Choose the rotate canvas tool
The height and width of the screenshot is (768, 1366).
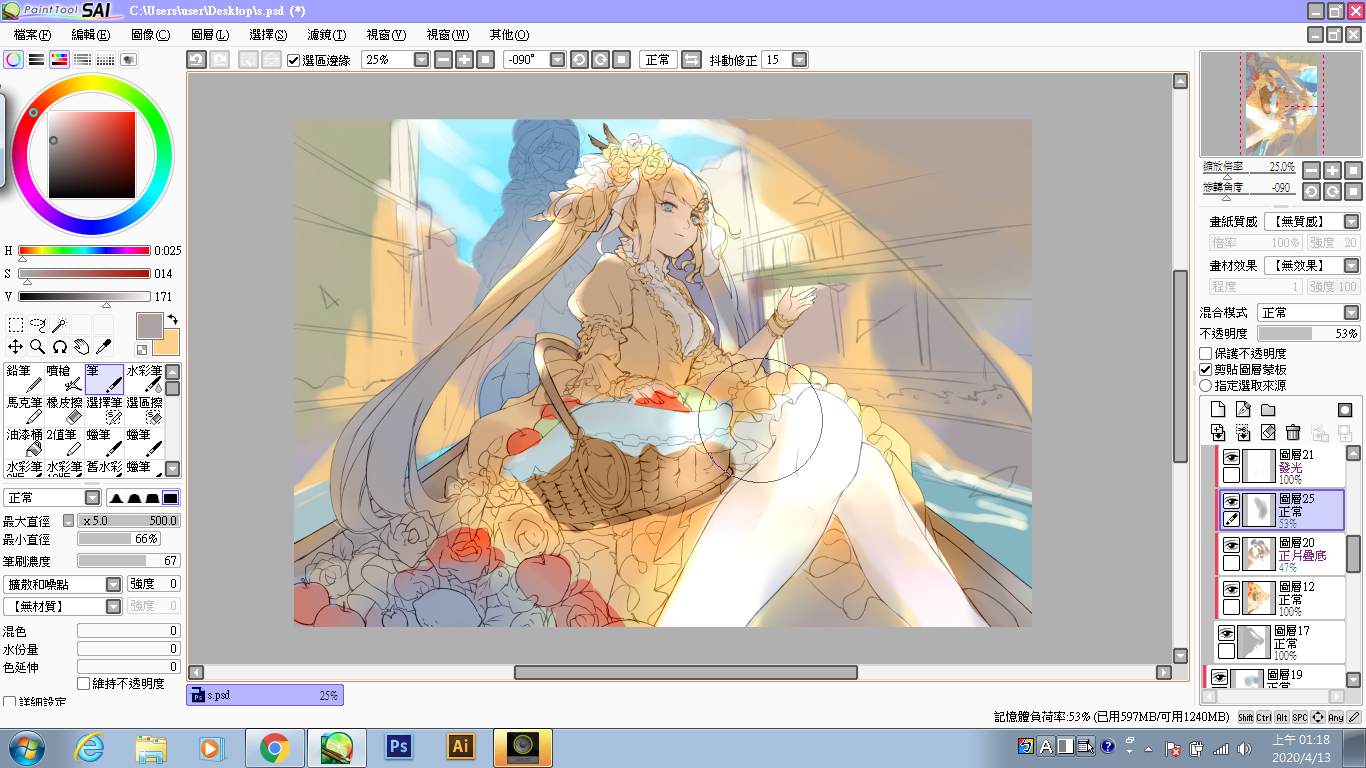click(60, 347)
